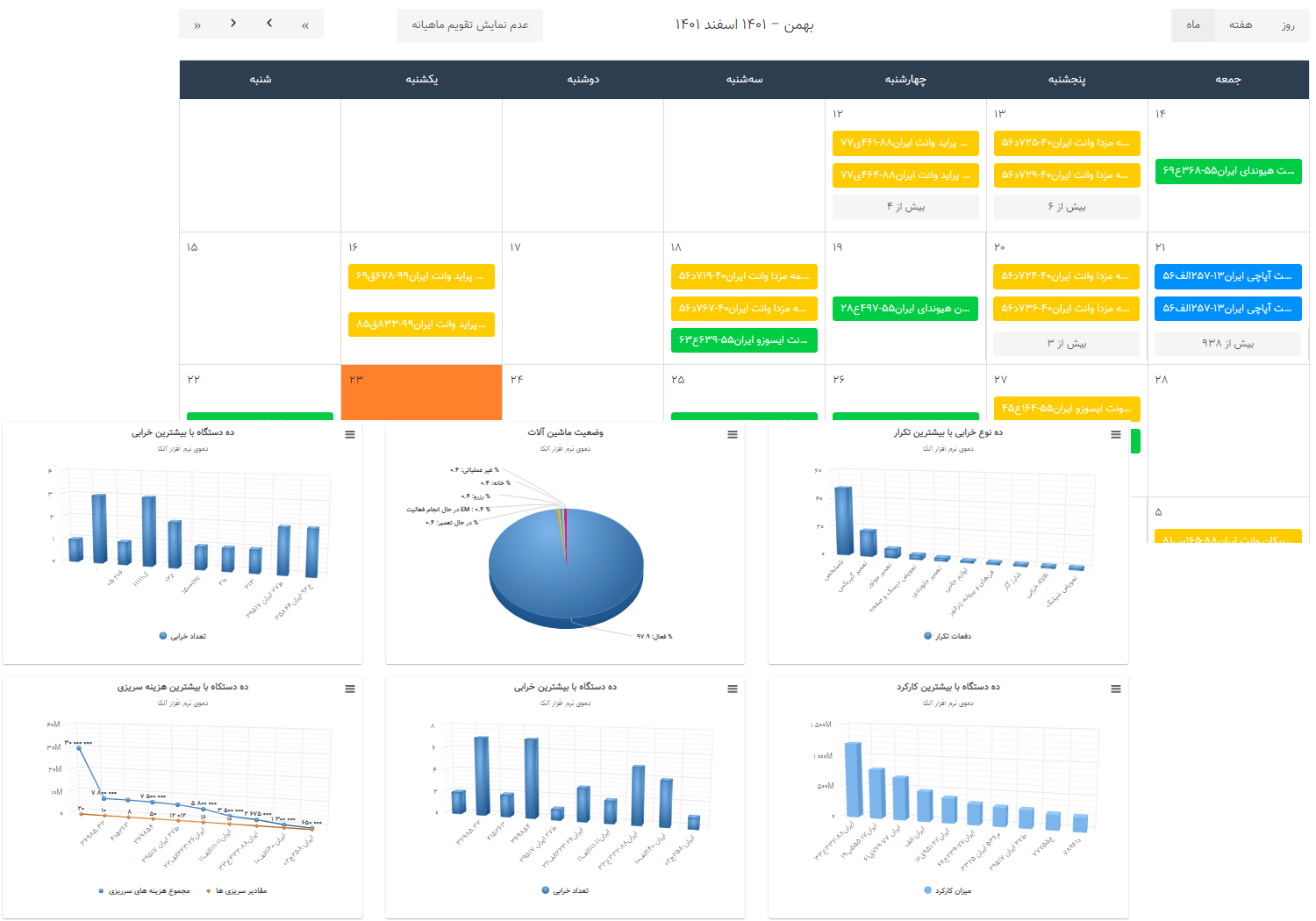This screenshot has height=921, width=1316.
Task: Click the شنبه column header
Action: pos(261,80)
